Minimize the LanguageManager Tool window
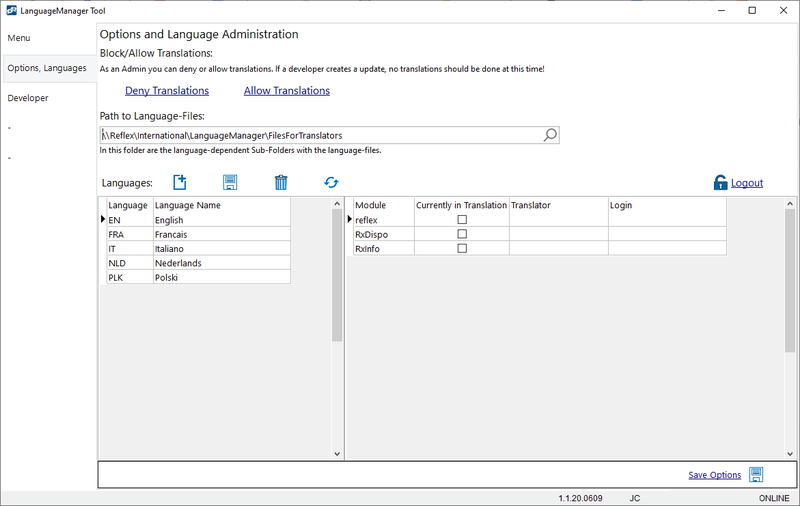 click(x=721, y=10)
